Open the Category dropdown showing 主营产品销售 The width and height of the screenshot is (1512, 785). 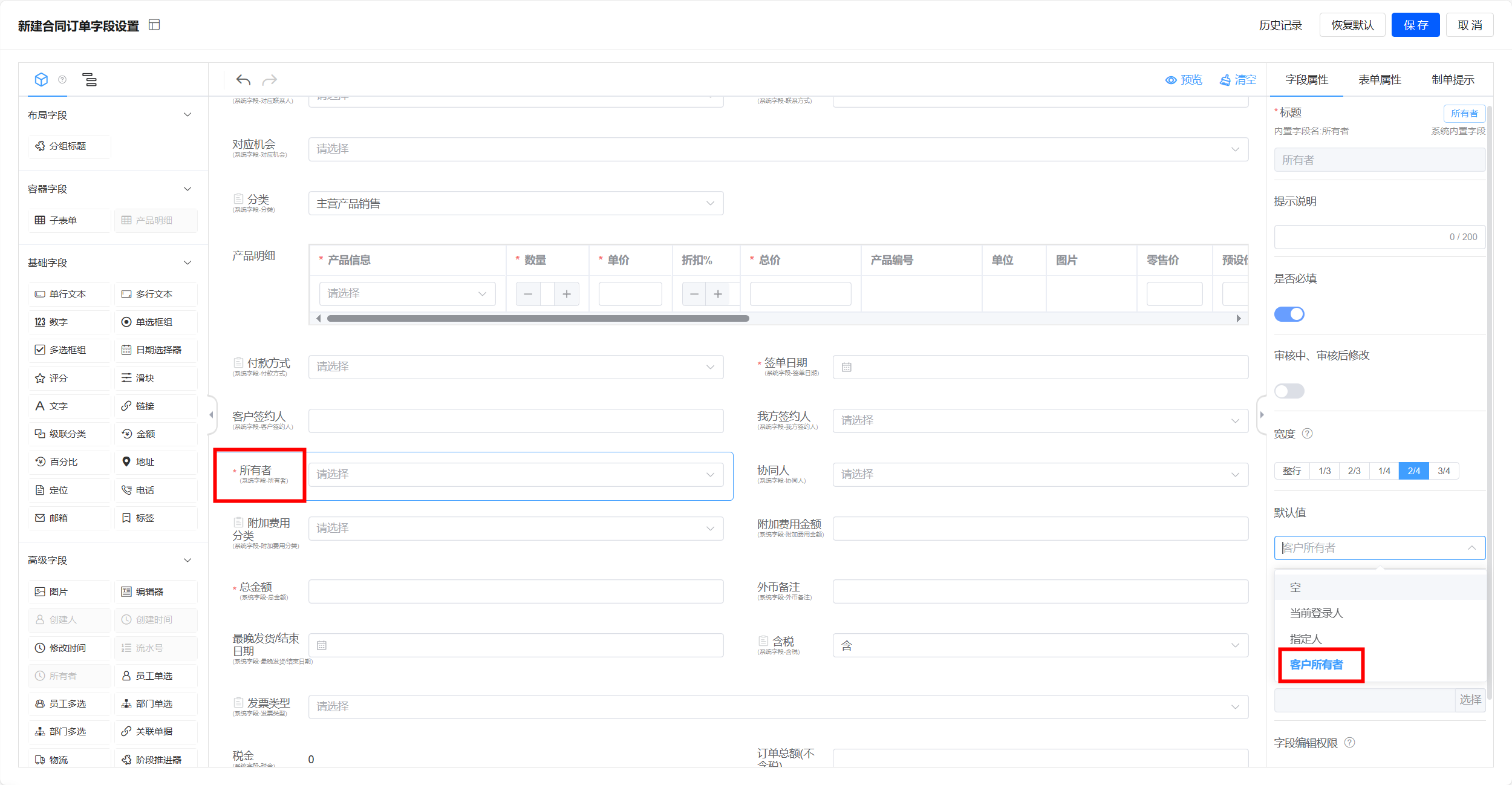coord(515,203)
